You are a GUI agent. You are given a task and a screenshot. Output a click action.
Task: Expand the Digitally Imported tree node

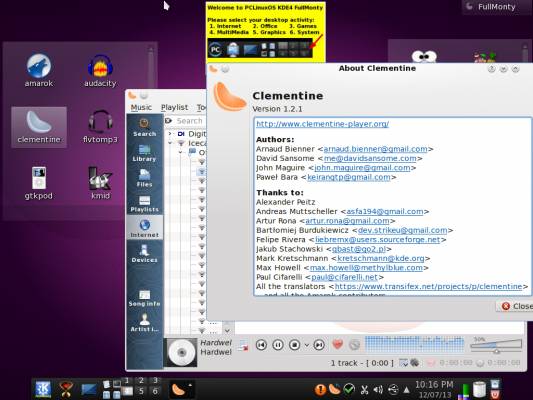pyautogui.click(x=170, y=134)
